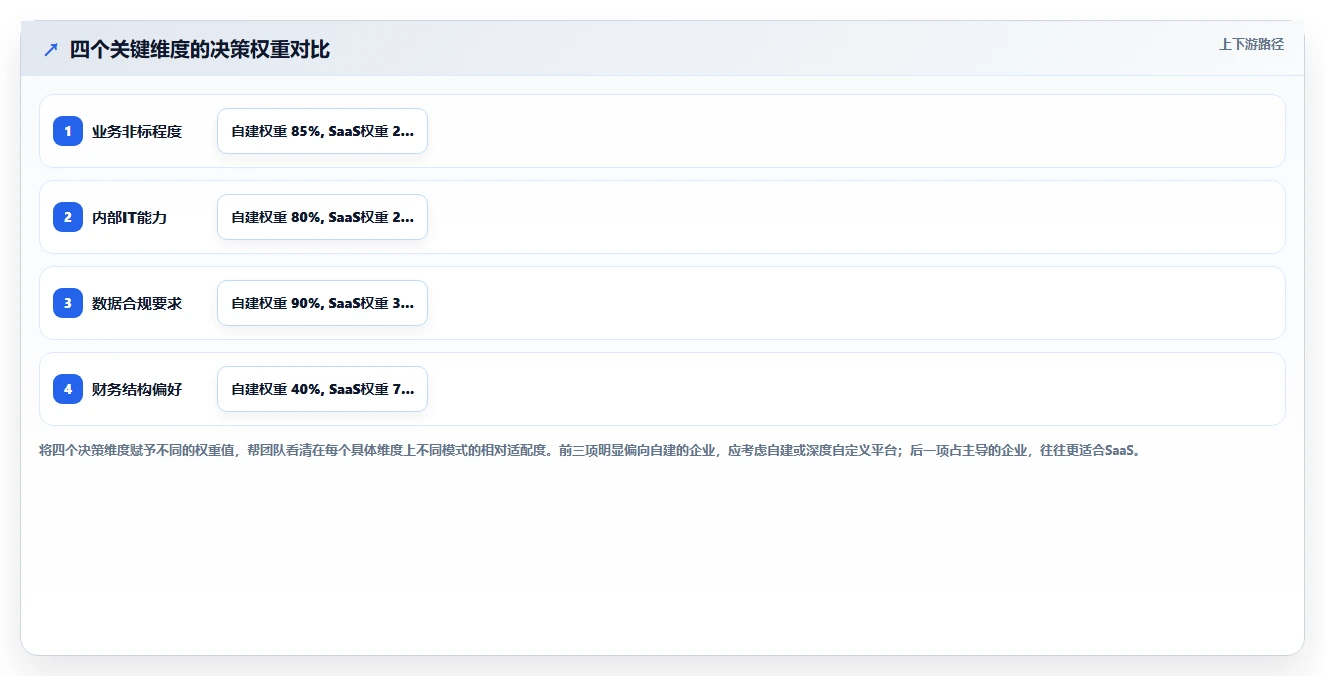Click the 自建权重 40% weight chip
Viewport: 1325px width, 676px height.
point(322,389)
